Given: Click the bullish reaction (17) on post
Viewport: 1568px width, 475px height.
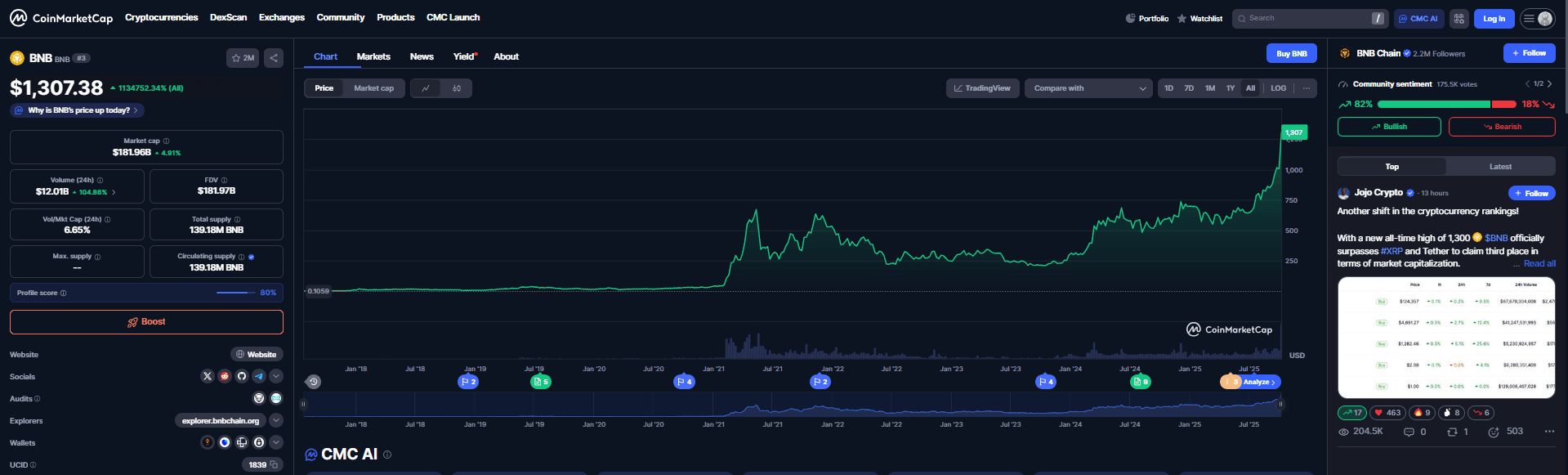Looking at the screenshot, I should (1352, 413).
